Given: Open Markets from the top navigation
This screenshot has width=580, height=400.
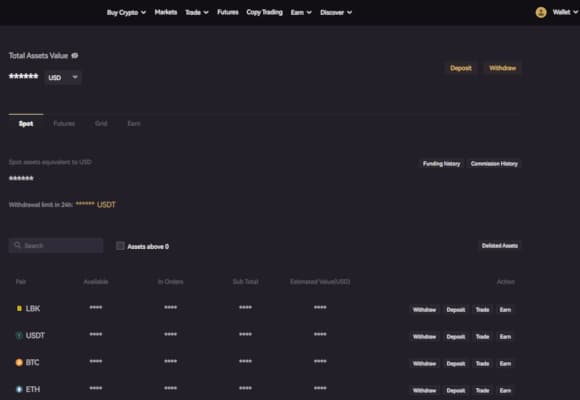Looking at the screenshot, I should click(166, 12).
